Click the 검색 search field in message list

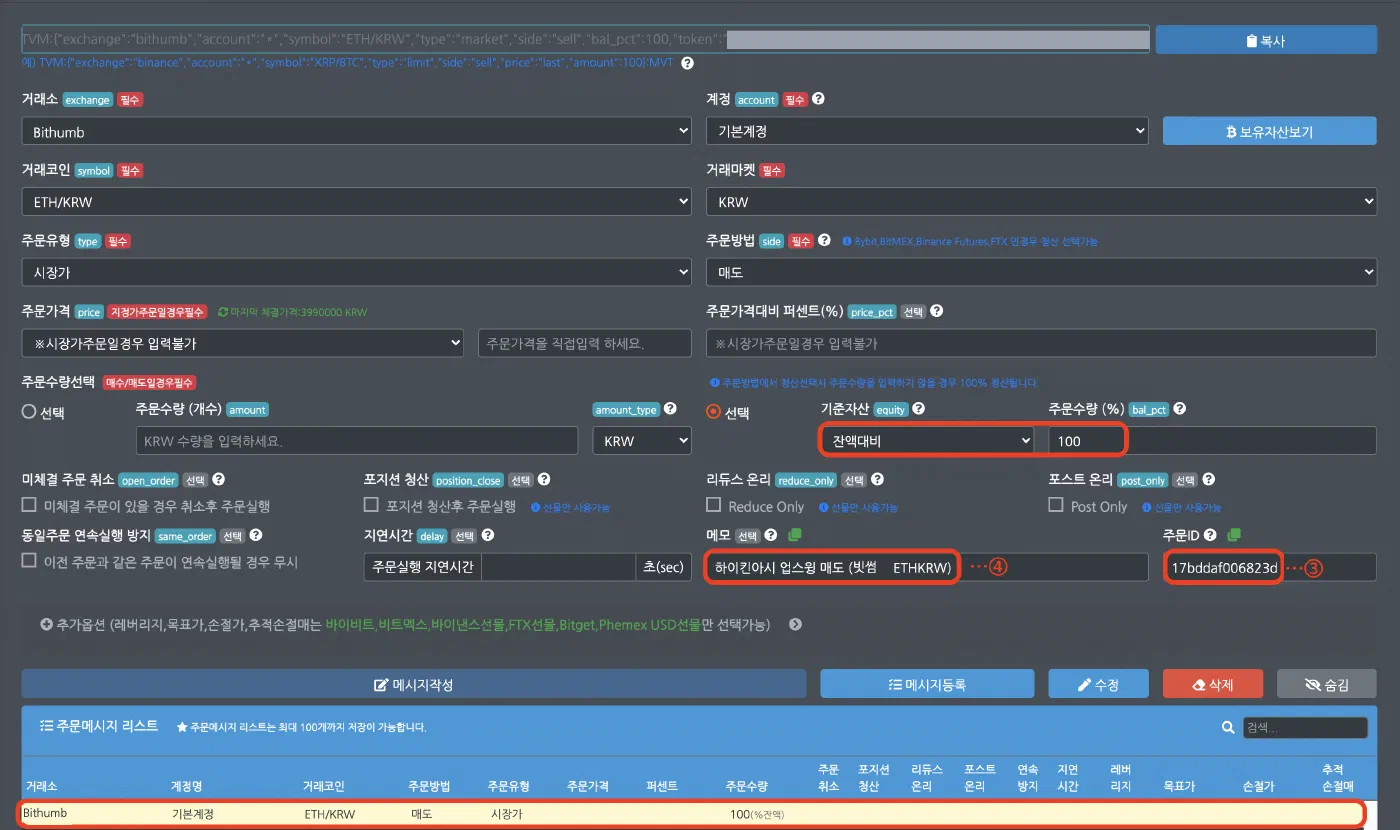1304,728
